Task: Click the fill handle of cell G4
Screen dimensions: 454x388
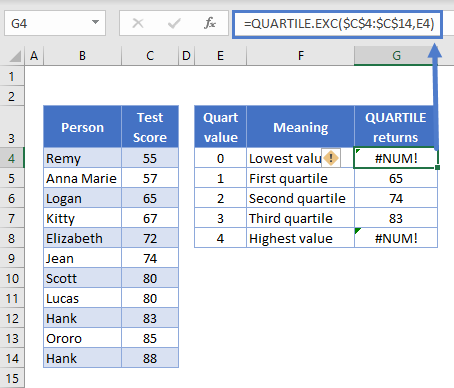Action: (x=438, y=167)
